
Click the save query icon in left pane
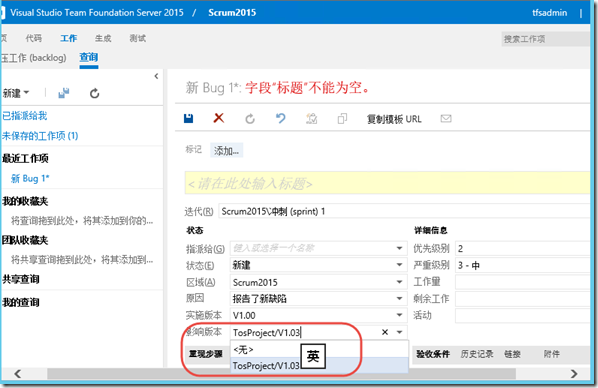(x=64, y=93)
